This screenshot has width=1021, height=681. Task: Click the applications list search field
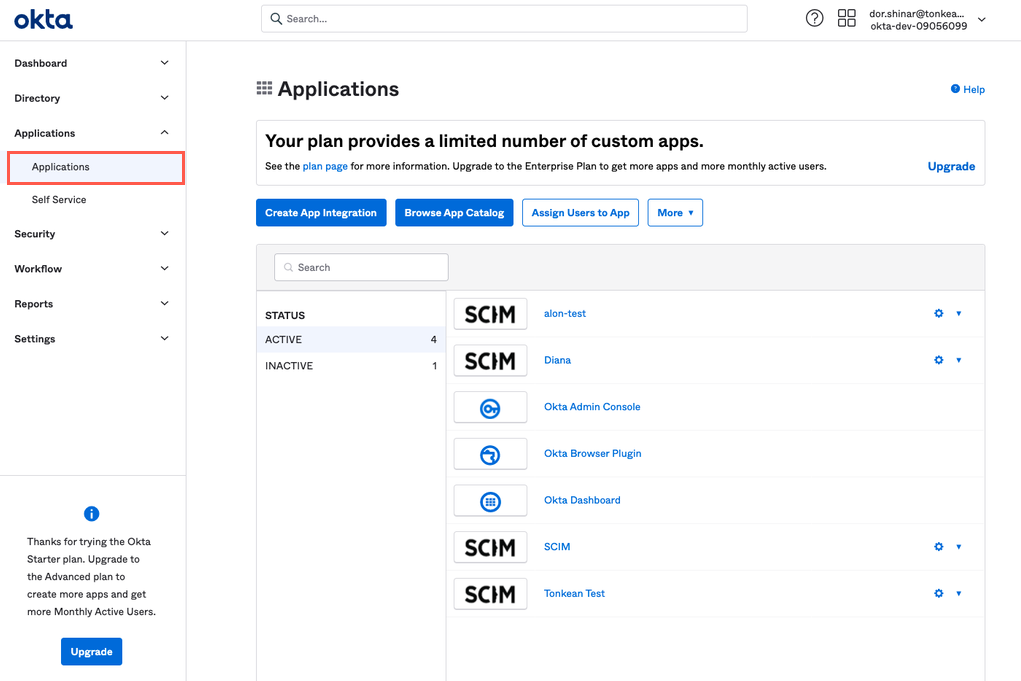click(361, 268)
